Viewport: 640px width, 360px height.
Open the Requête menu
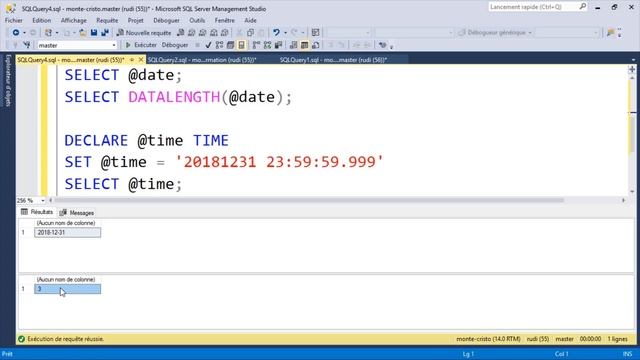(x=107, y=20)
